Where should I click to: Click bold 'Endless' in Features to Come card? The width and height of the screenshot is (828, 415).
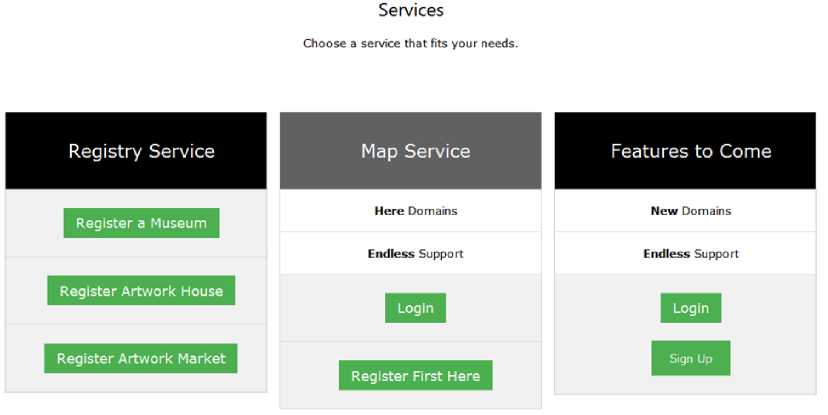666,254
